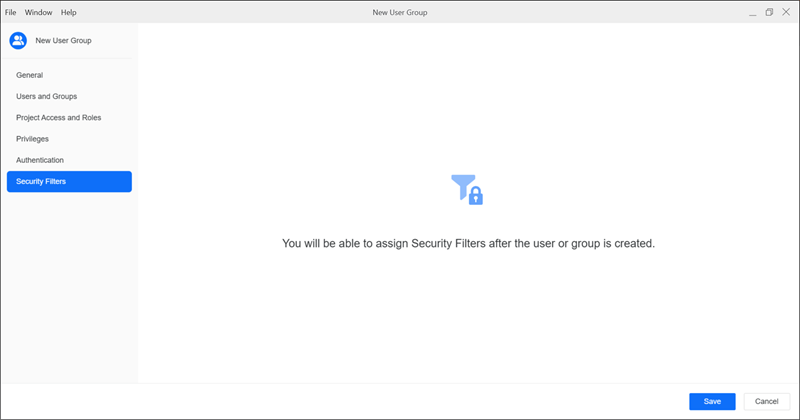Click the centered title bar text
The width and height of the screenshot is (800, 420).
(x=400, y=12)
